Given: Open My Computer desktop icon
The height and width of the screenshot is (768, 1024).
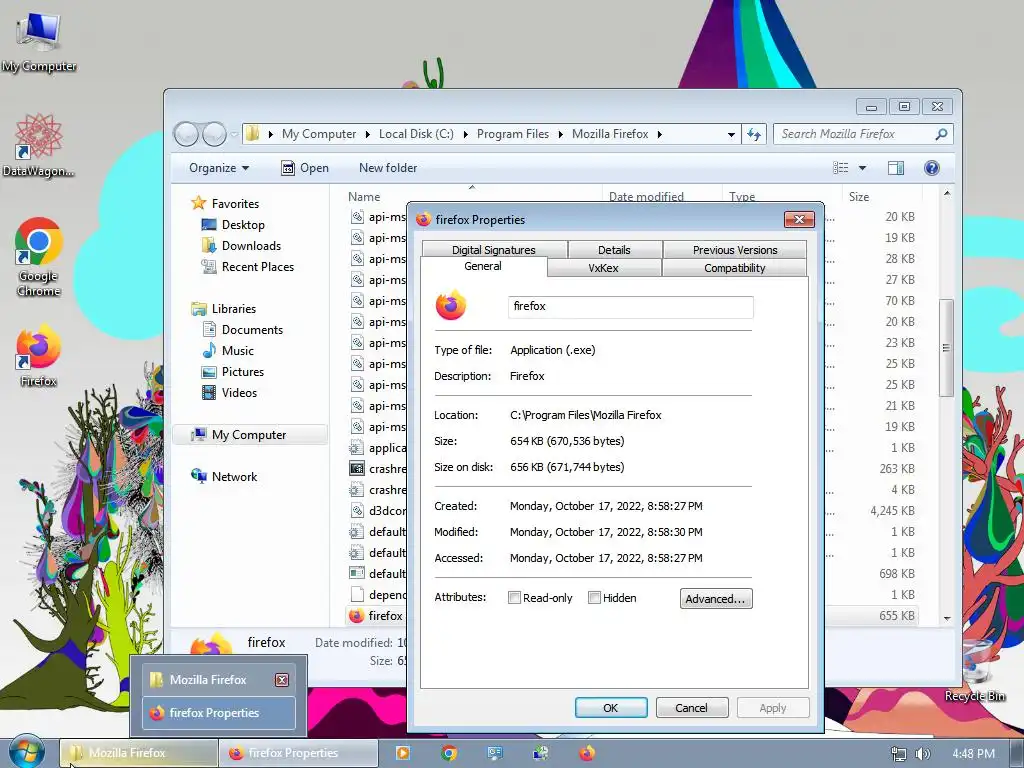Looking at the screenshot, I should pyautogui.click(x=39, y=40).
